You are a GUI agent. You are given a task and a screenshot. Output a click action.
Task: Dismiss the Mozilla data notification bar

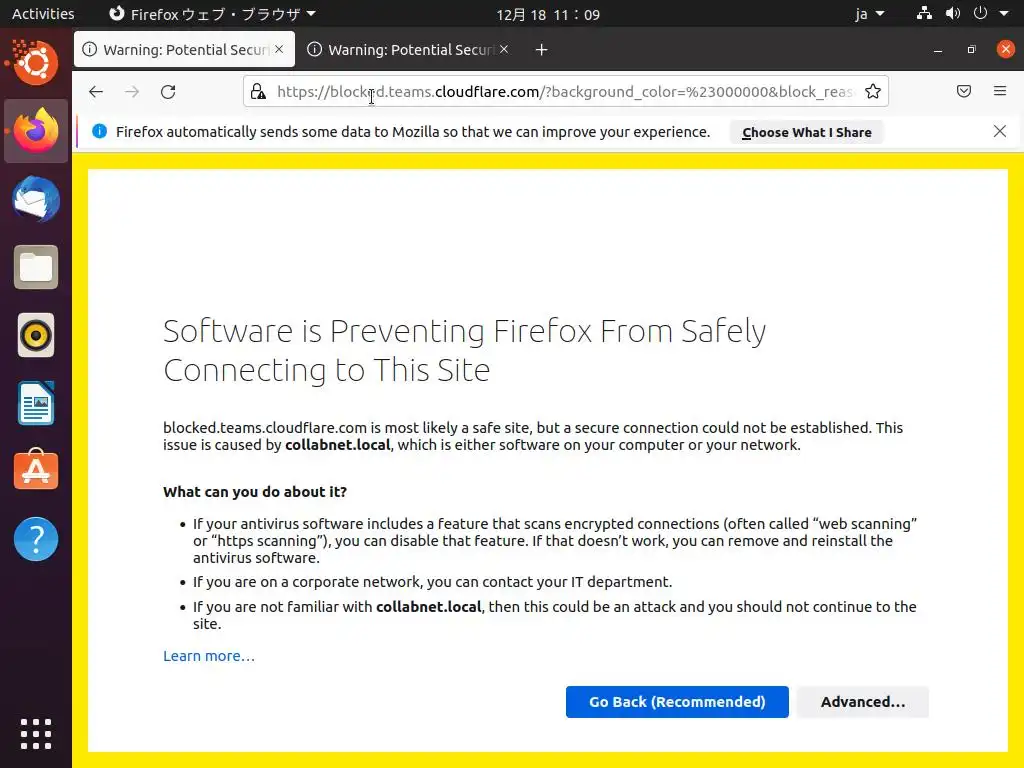click(x=999, y=131)
